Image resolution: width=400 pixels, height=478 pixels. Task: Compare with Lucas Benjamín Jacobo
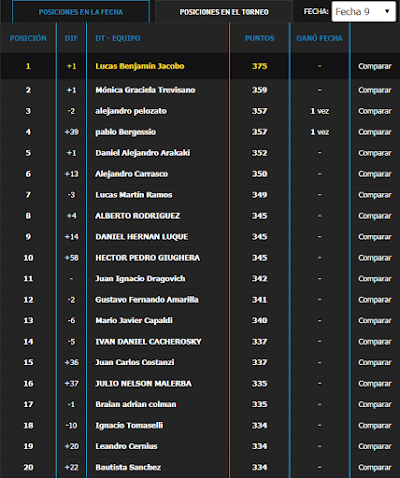[x=375, y=66]
